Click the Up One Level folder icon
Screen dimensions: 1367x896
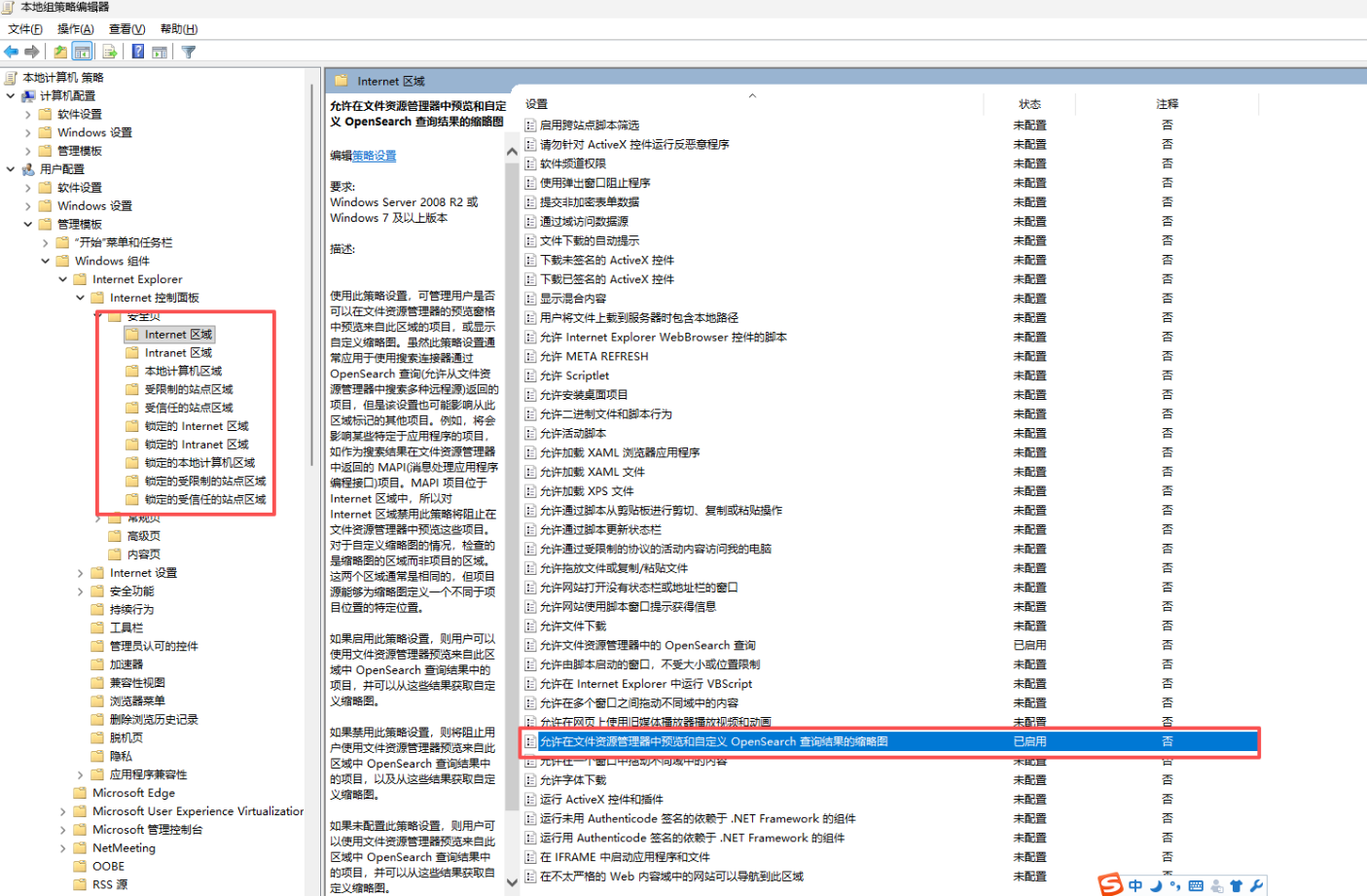click(60, 52)
